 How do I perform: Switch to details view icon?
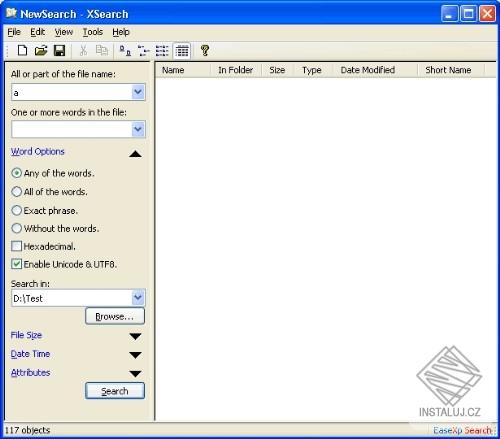tap(182, 51)
